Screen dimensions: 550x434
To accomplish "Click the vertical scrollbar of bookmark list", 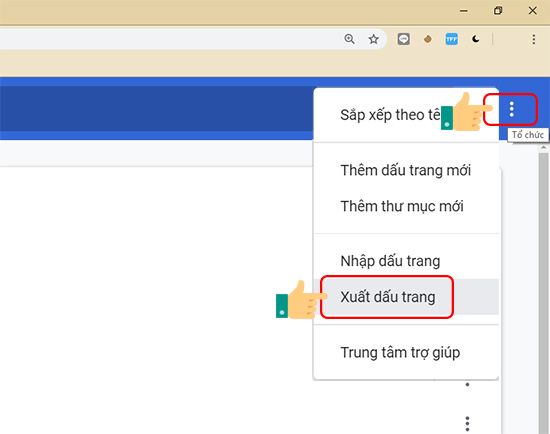I will (x=543, y=293).
